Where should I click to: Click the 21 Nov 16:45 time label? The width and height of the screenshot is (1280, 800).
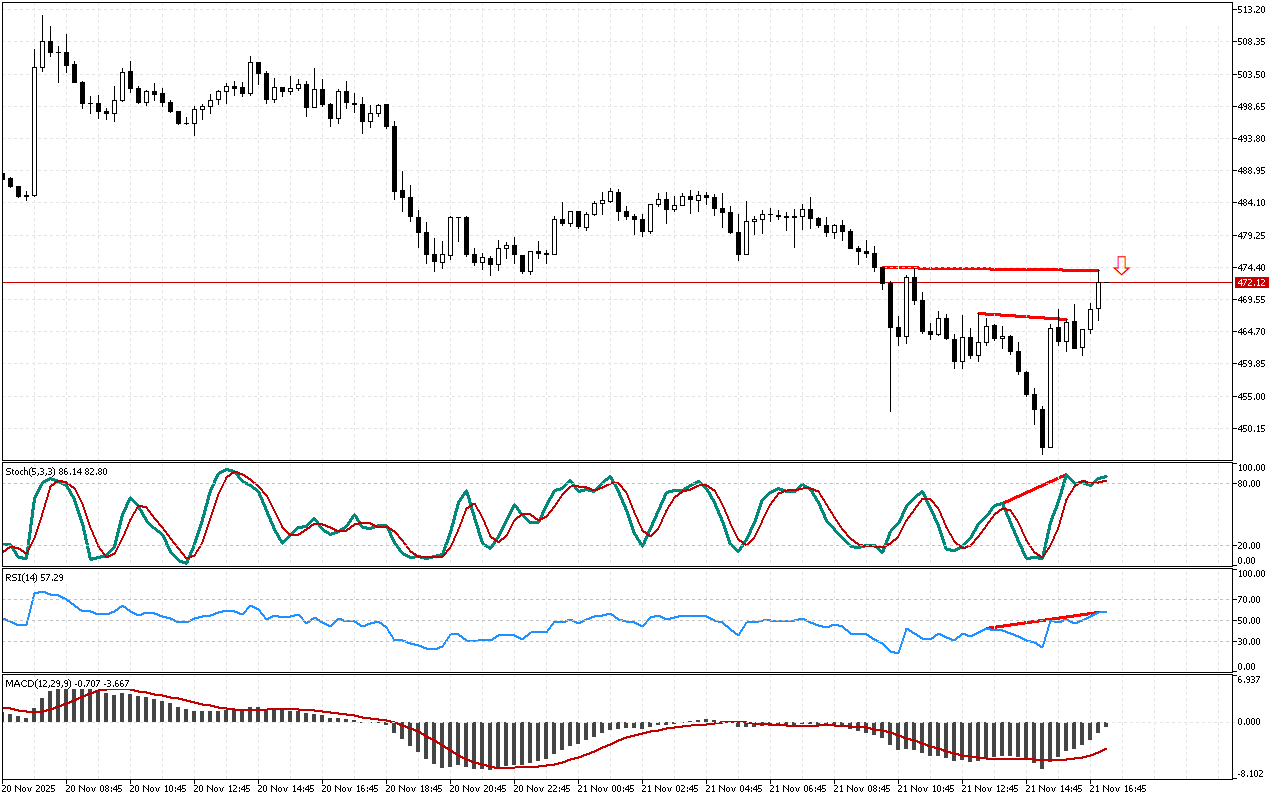(x=1118, y=788)
